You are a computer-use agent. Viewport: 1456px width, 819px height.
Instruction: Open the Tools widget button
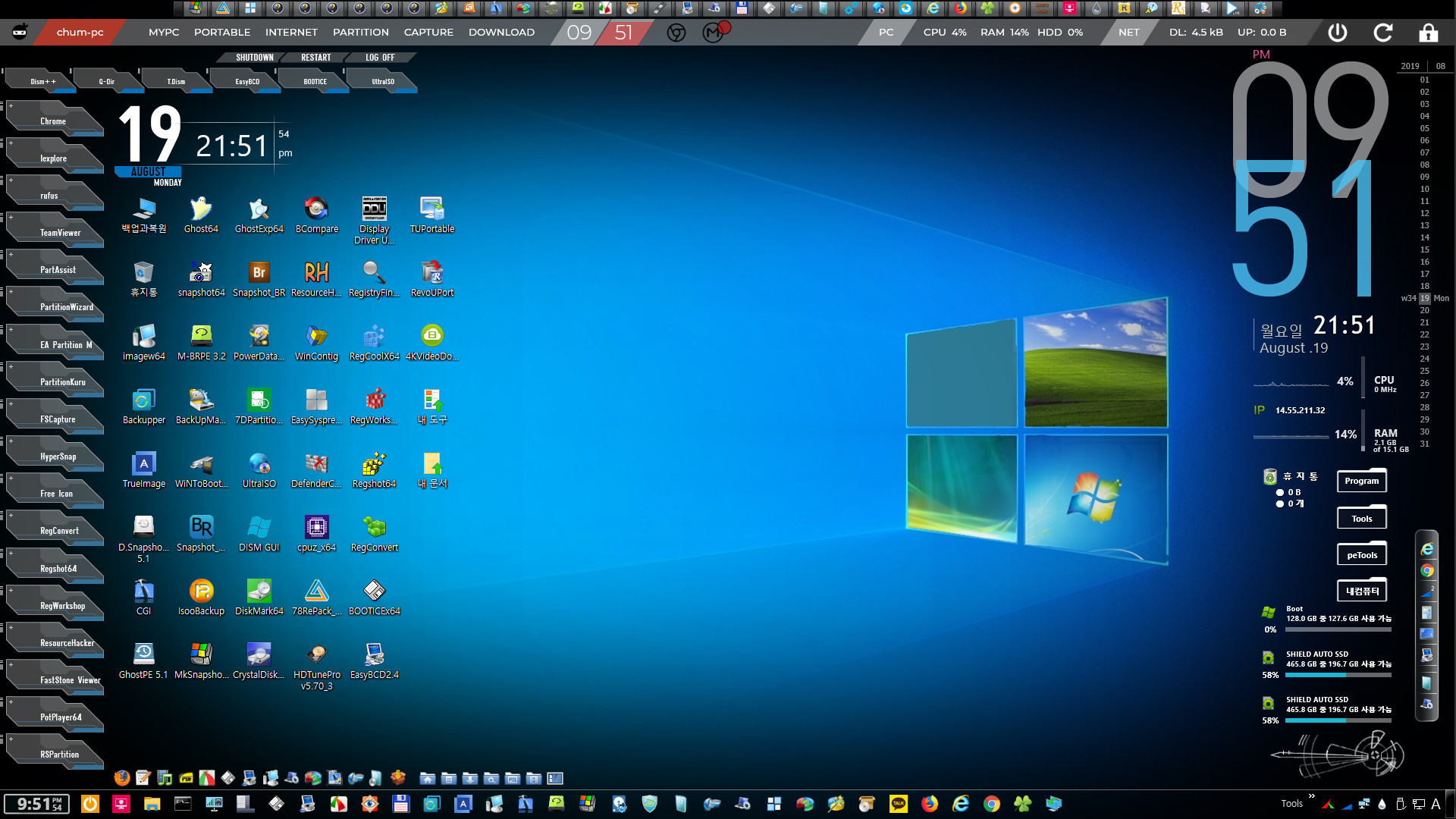1361,519
